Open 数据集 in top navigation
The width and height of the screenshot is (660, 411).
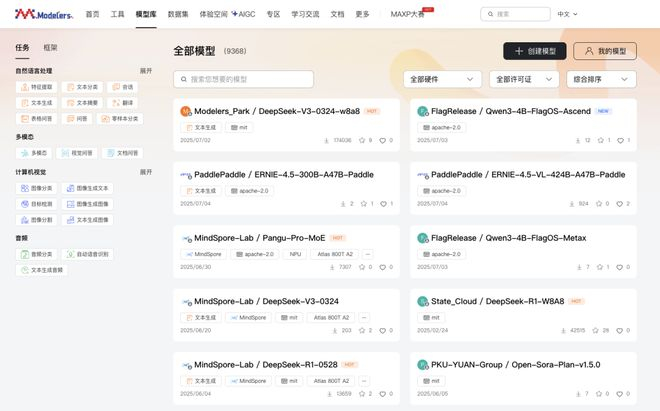click(x=178, y=14)
